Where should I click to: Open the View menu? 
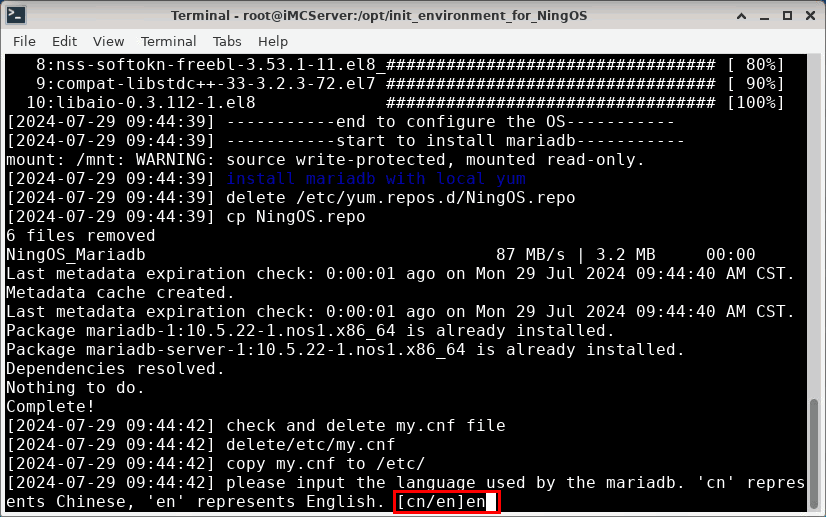pyautogui.click(x=109, y=41)
